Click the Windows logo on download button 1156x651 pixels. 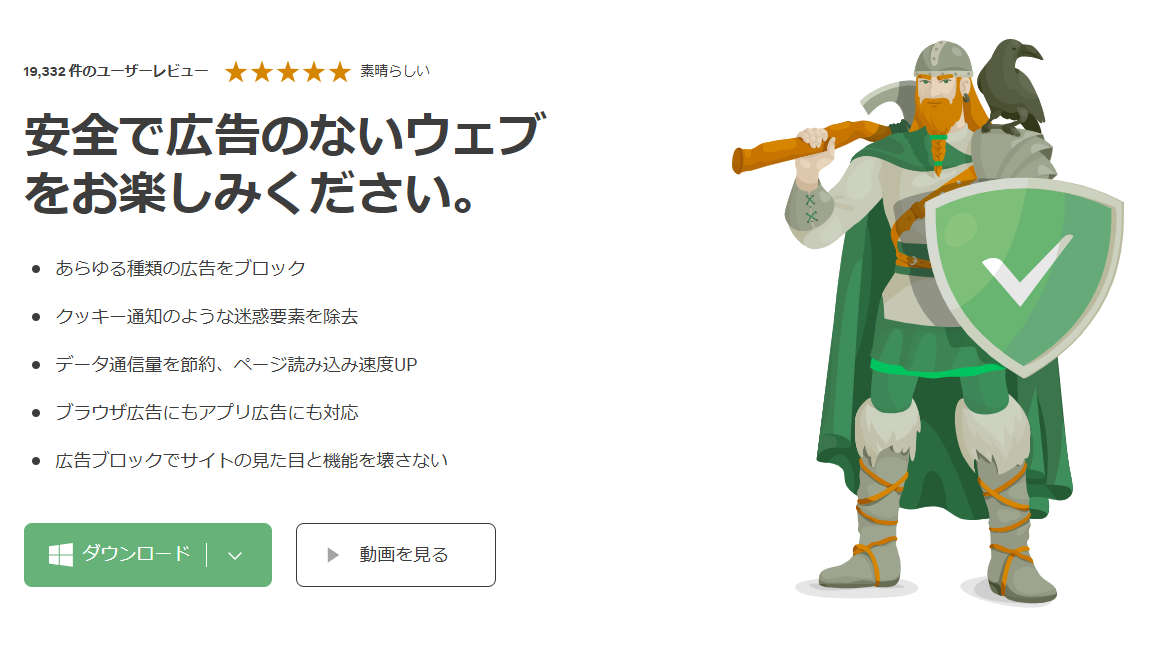(x=60, y=555)
